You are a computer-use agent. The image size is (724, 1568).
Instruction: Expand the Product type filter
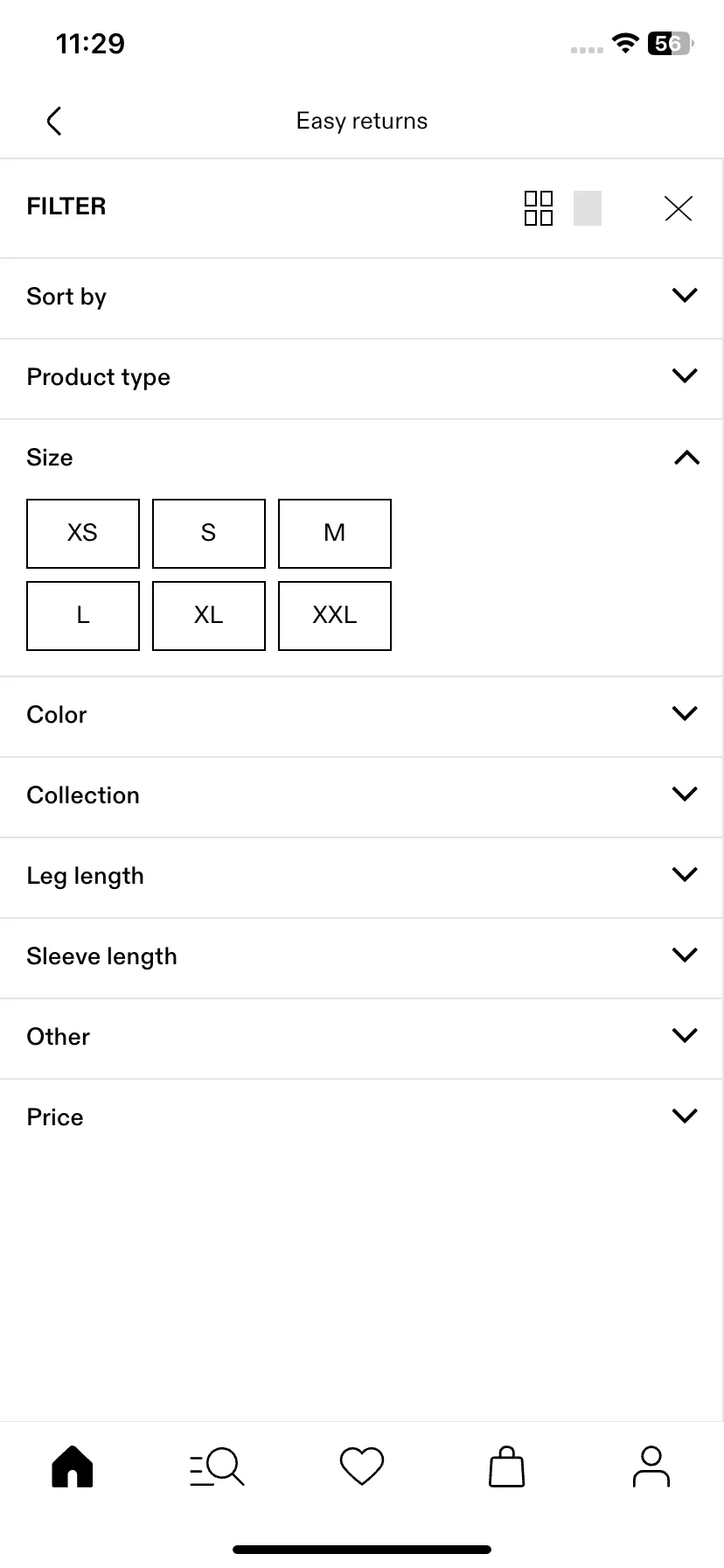click(x=362, y=378)
